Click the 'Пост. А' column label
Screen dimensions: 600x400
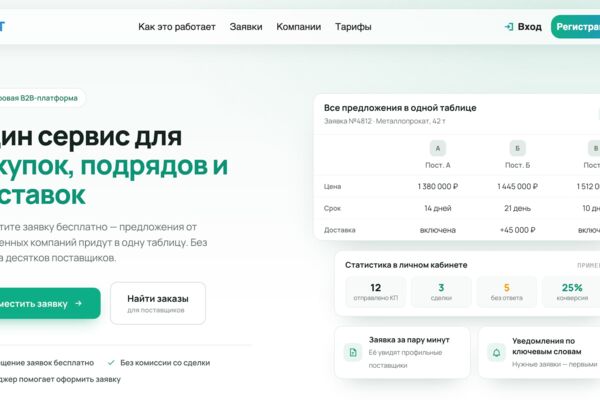[x=438, y=165]
